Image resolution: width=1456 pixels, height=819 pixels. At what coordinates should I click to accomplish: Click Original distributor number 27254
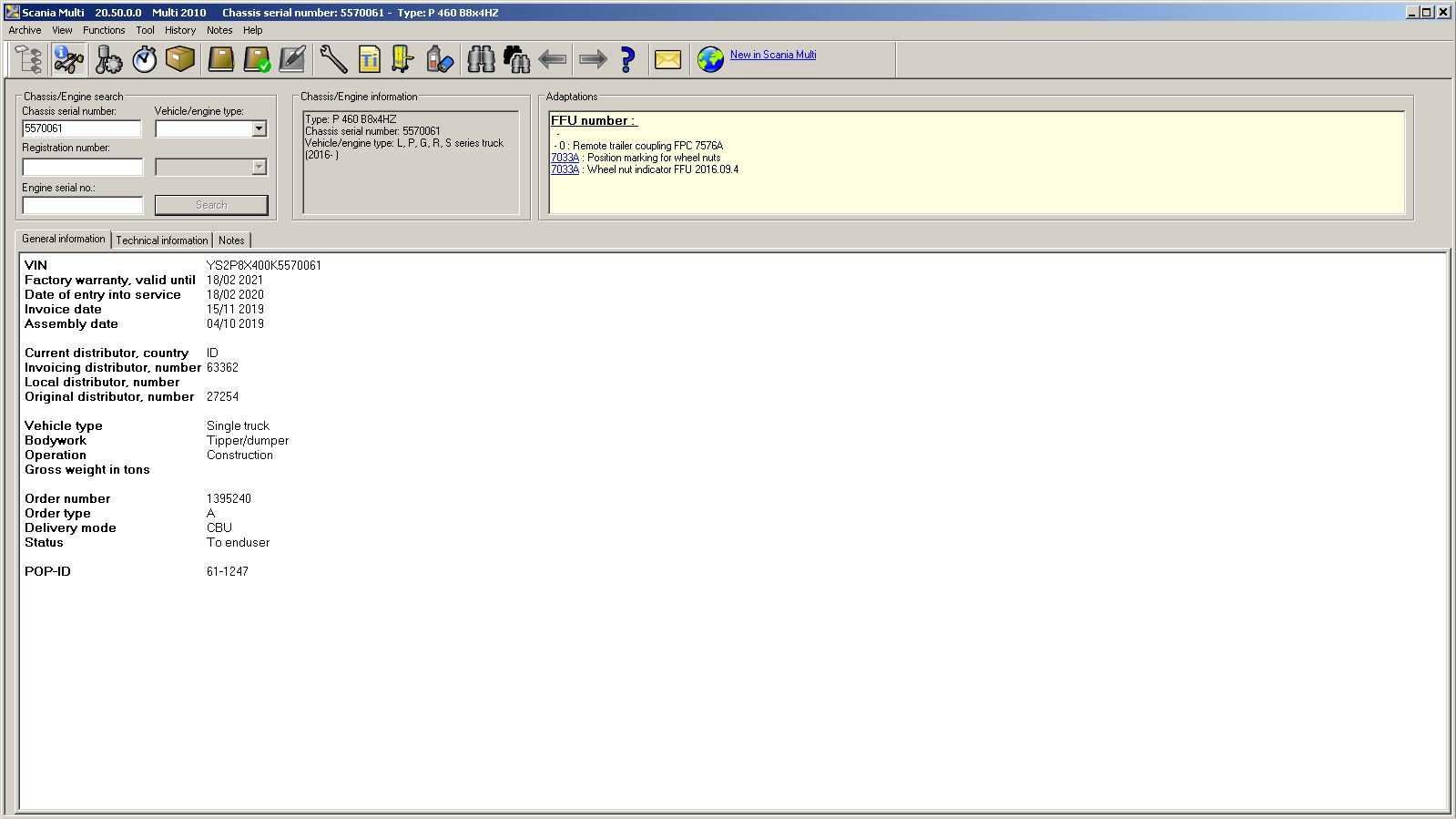pos(222,396)
